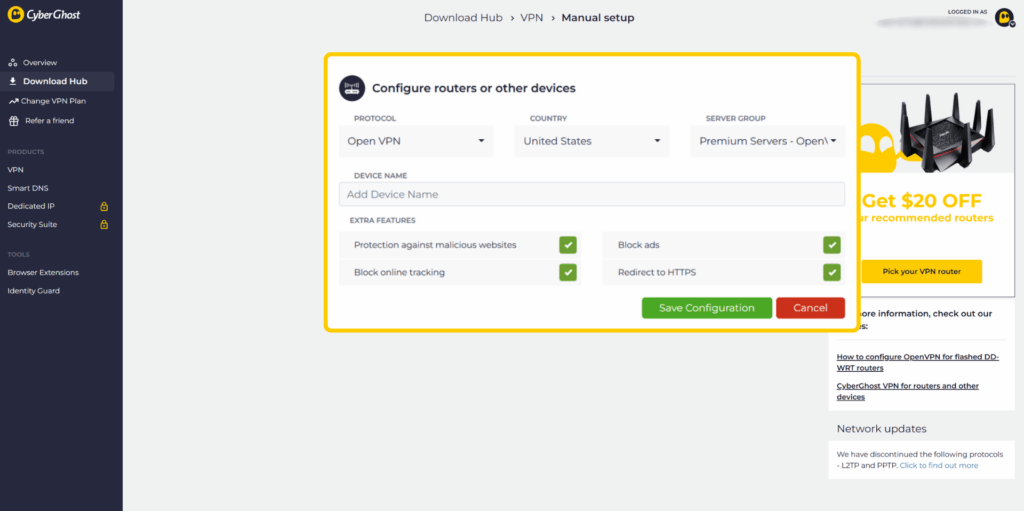
Task: Open the user profile avatar
Action: pos(1004,17)
